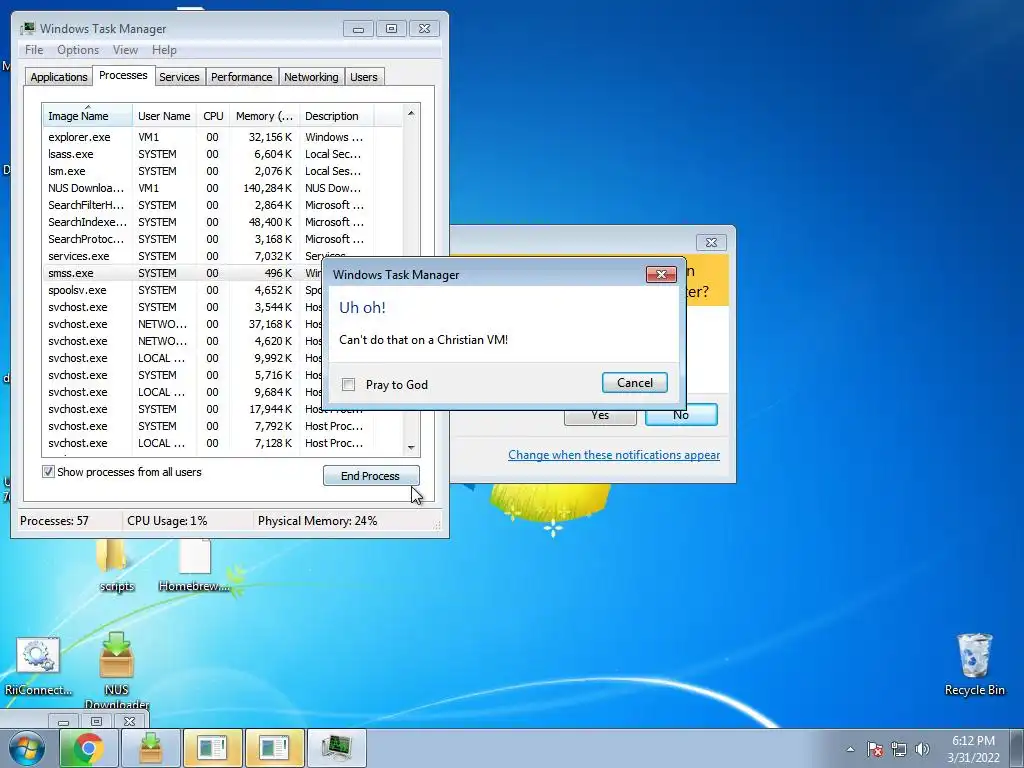Image resolution: width=1024 pixels, height=768 pixels.
Task: Click Cancel in the Uh oh! dialog
Action: coord(635,383)
